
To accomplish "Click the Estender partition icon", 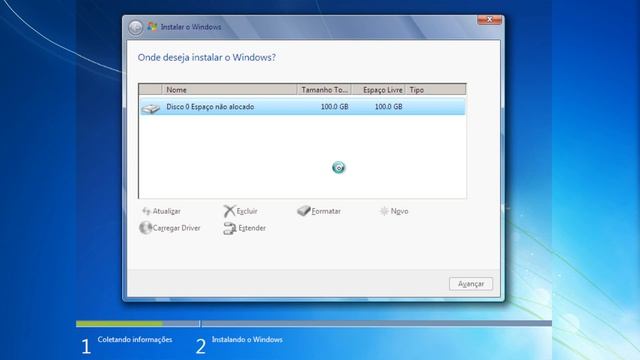I will (230, 229).
